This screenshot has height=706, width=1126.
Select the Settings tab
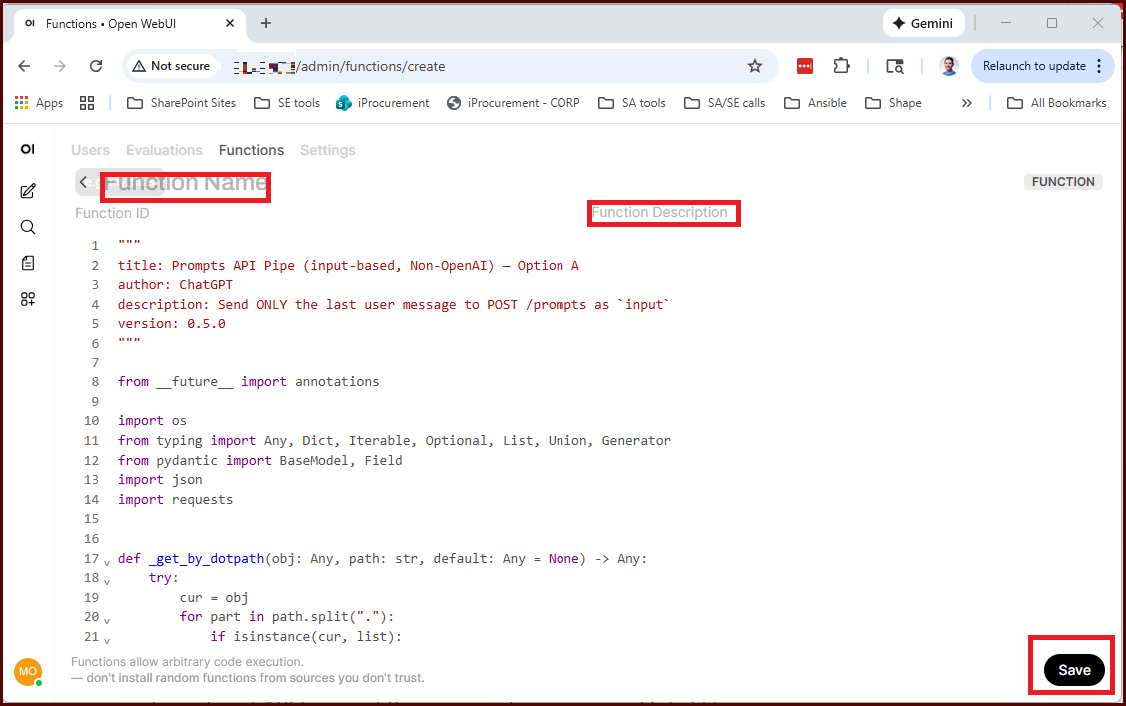coord(328,150)
